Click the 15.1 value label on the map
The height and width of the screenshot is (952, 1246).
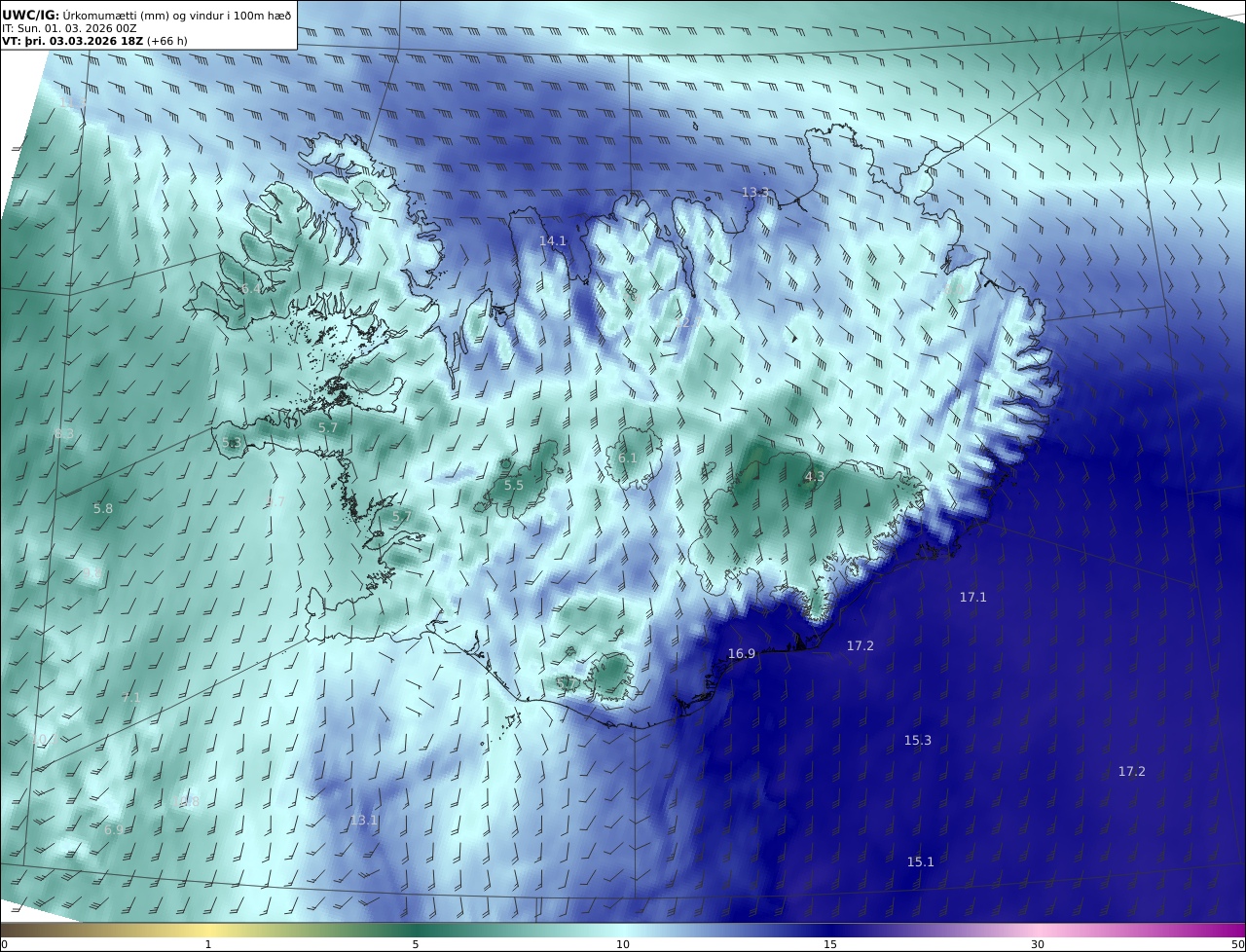(x=920, y=861)
